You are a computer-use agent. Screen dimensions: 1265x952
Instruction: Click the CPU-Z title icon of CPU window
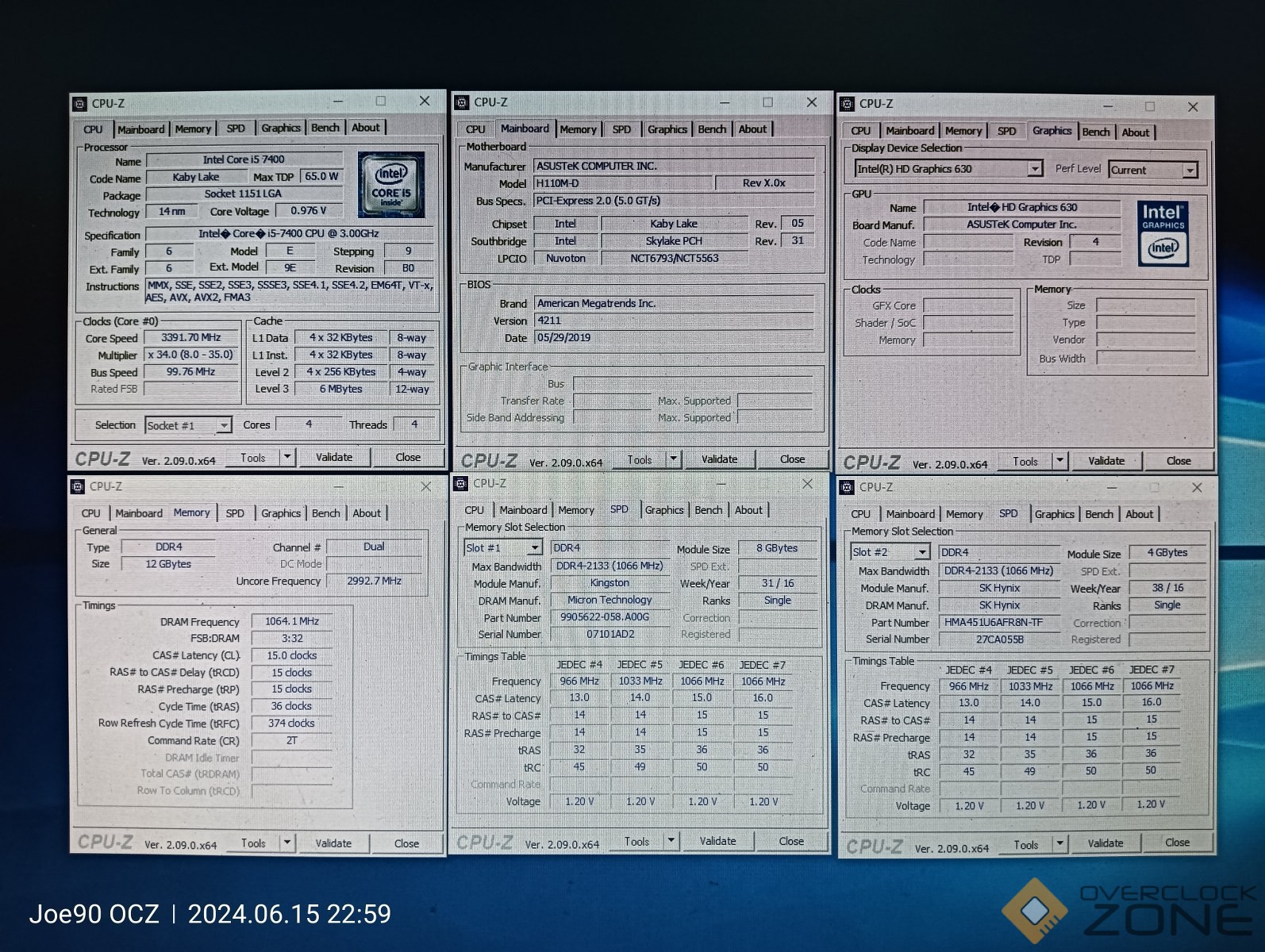click(79, 104)
